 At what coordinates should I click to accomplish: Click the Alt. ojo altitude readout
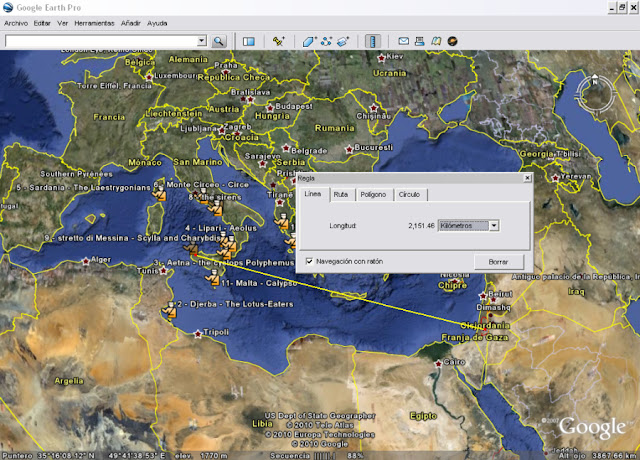tap(598, 456)
